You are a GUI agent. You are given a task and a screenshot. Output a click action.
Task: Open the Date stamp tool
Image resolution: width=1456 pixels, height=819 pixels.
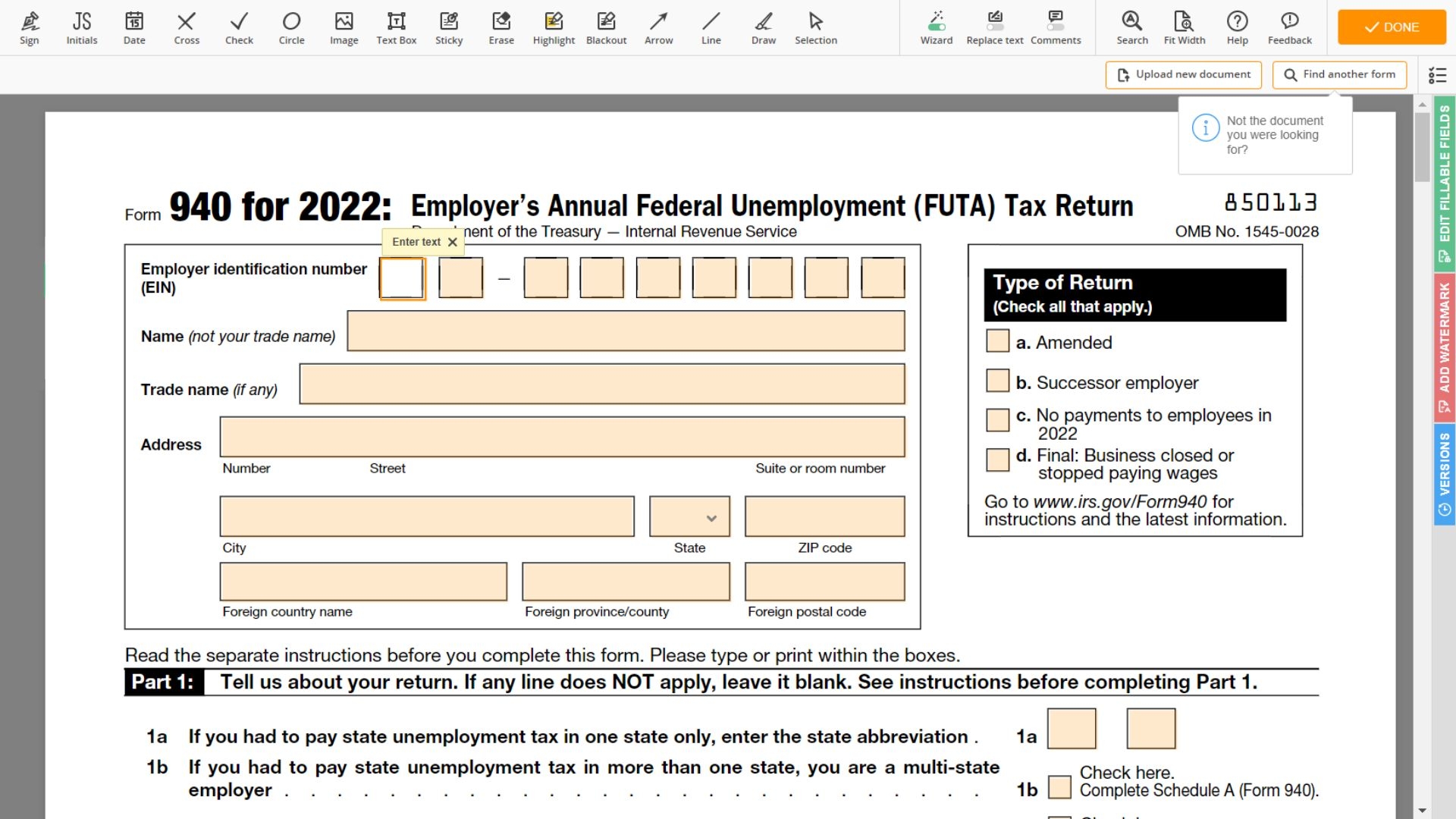pos(133,27)
